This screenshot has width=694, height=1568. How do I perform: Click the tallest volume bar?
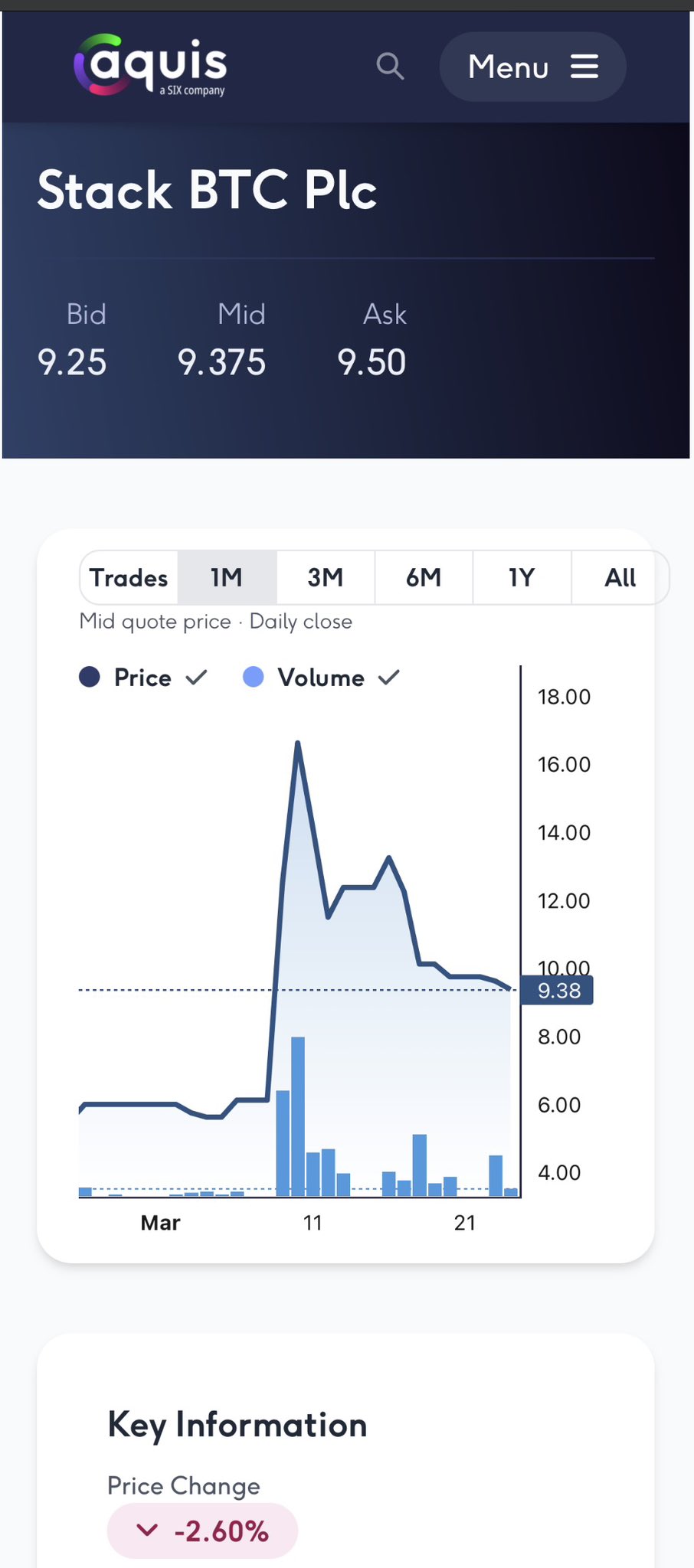click(298, 1115)
